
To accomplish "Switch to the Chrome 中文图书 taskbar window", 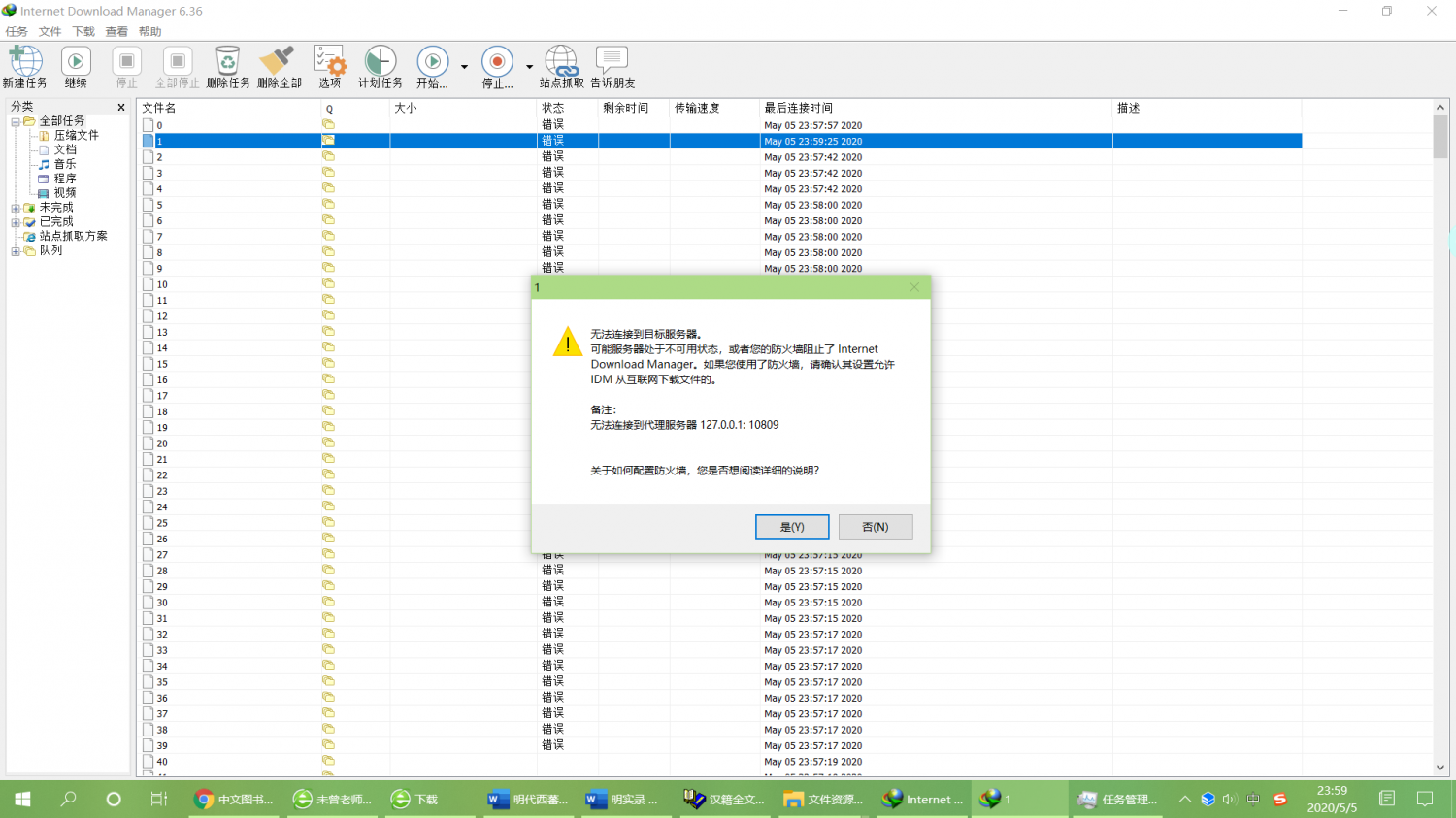I will [x=234, y=800].
